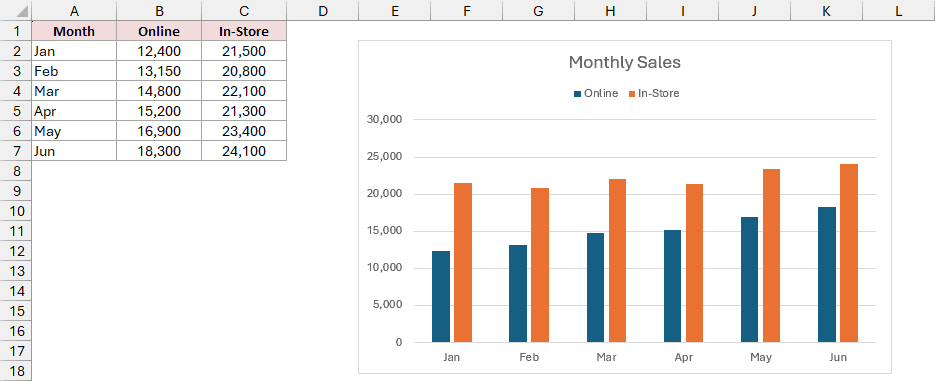This screenshot has width=935, height=381.
Task: Click the cell with value 18,300
Action: point(159,151)
